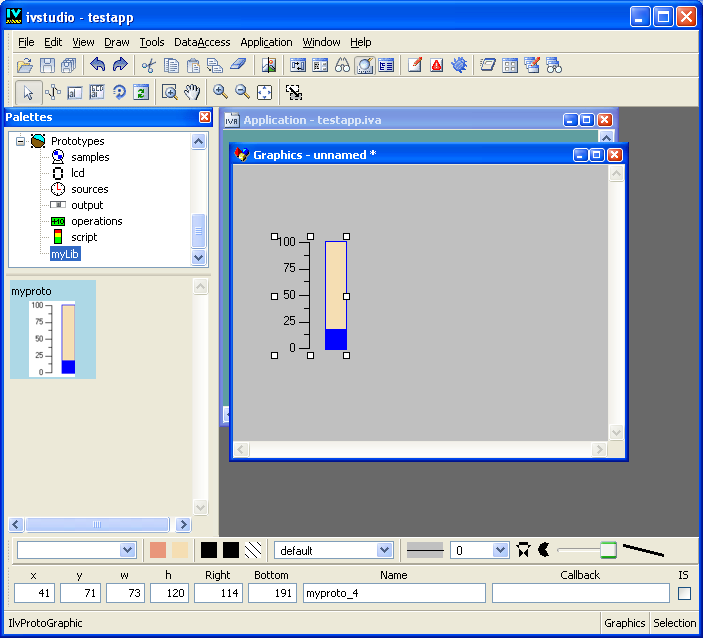Open the line width dropdown showing 0
The height and width of the screenshot is (638, 703).
click(x=500, y=550)
